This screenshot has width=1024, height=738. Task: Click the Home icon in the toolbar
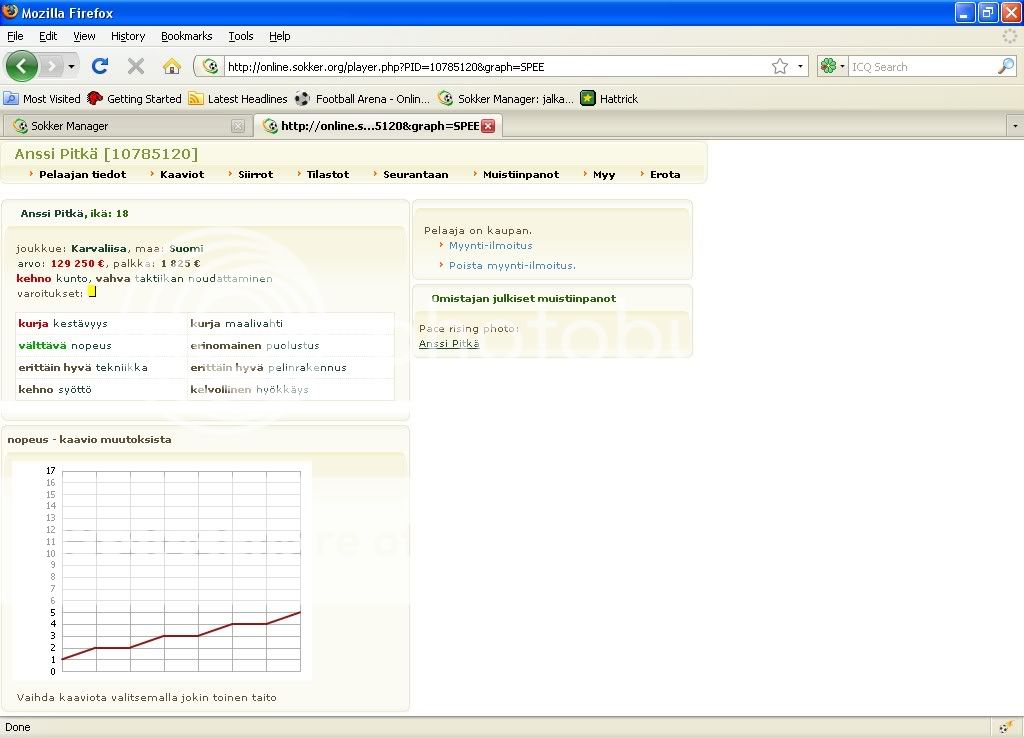pos(172,66)
